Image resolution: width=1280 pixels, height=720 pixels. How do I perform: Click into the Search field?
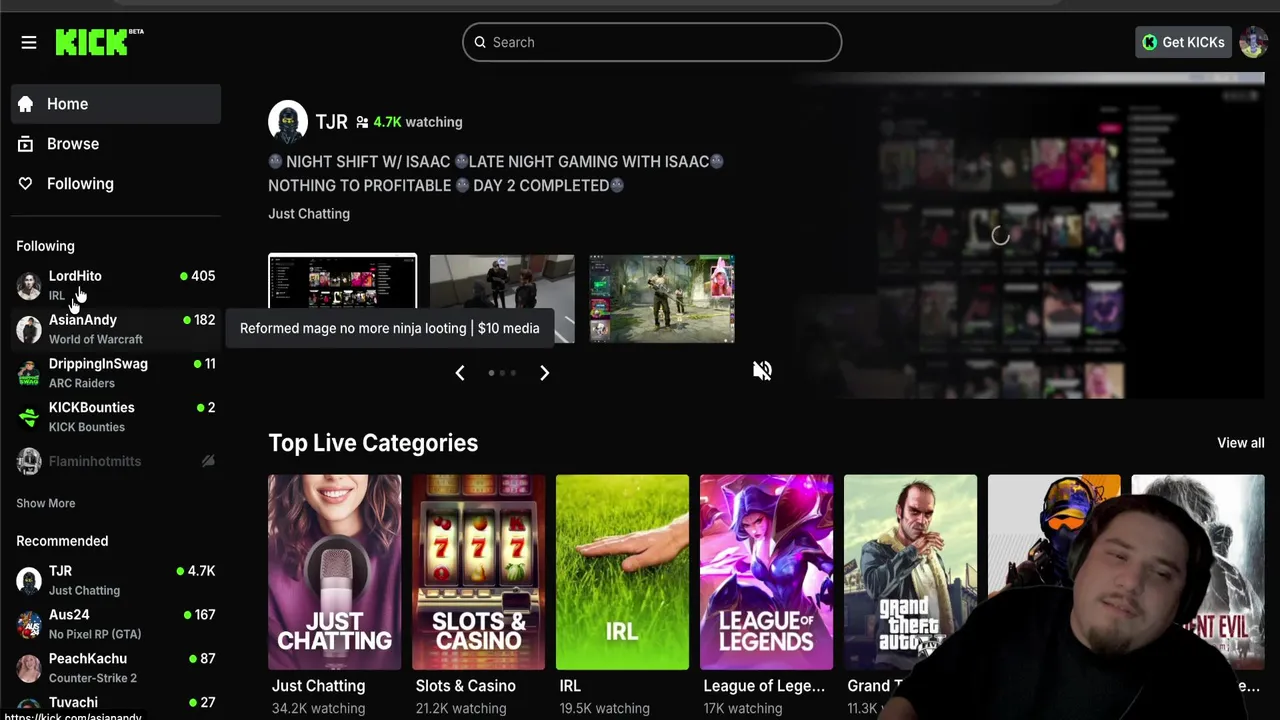652,42
